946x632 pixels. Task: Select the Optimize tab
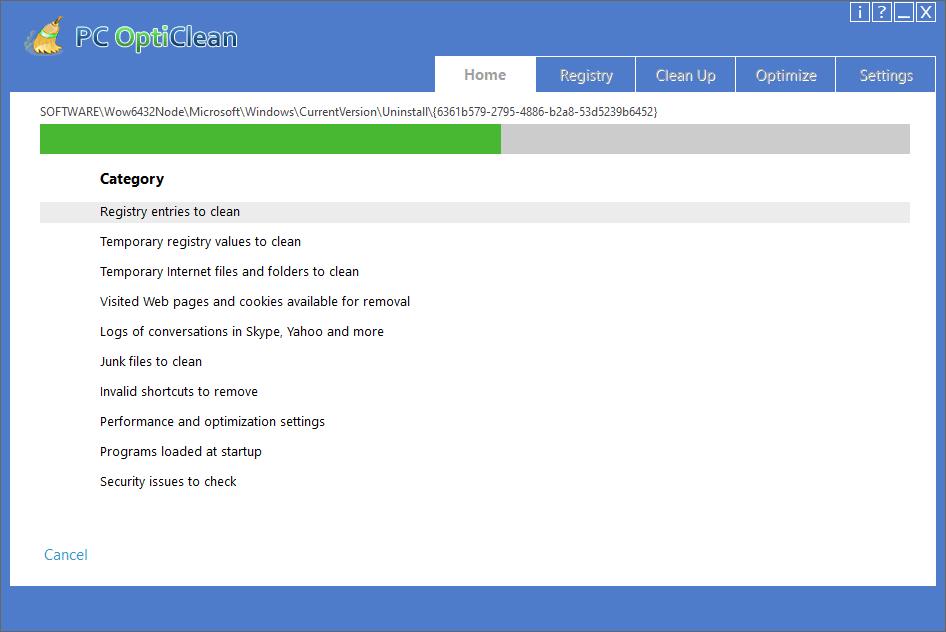(786, 76)
